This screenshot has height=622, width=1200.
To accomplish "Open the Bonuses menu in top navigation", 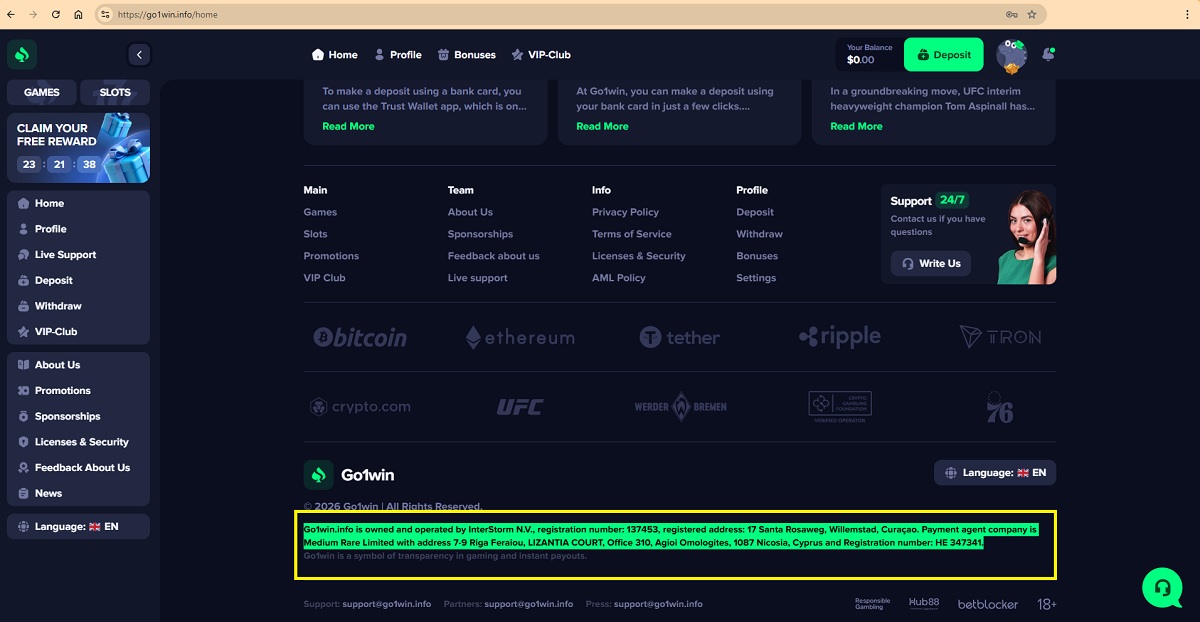I will coord(466,55).
